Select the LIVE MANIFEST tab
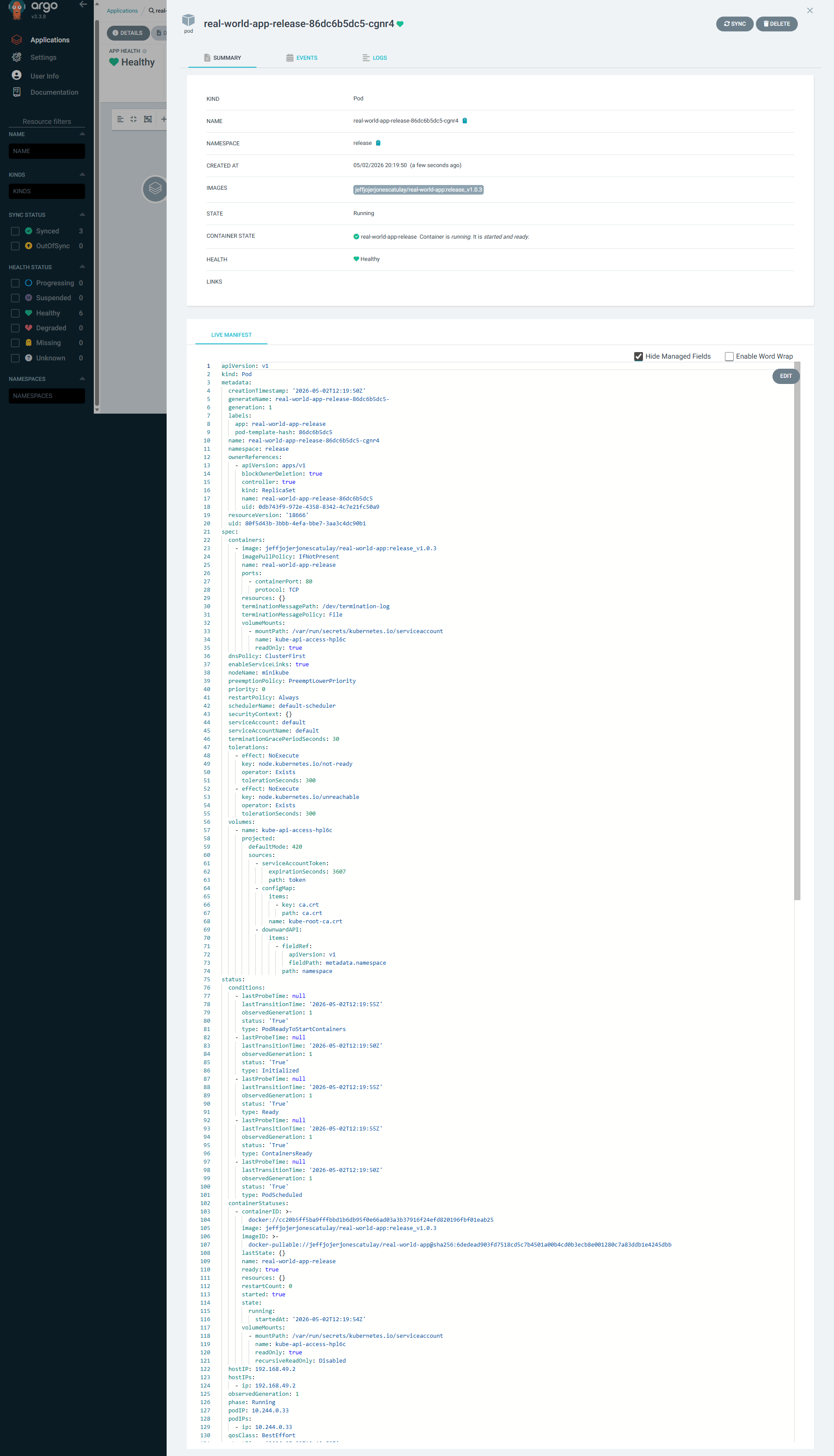The image size is (834, 1456). (232, 335)
